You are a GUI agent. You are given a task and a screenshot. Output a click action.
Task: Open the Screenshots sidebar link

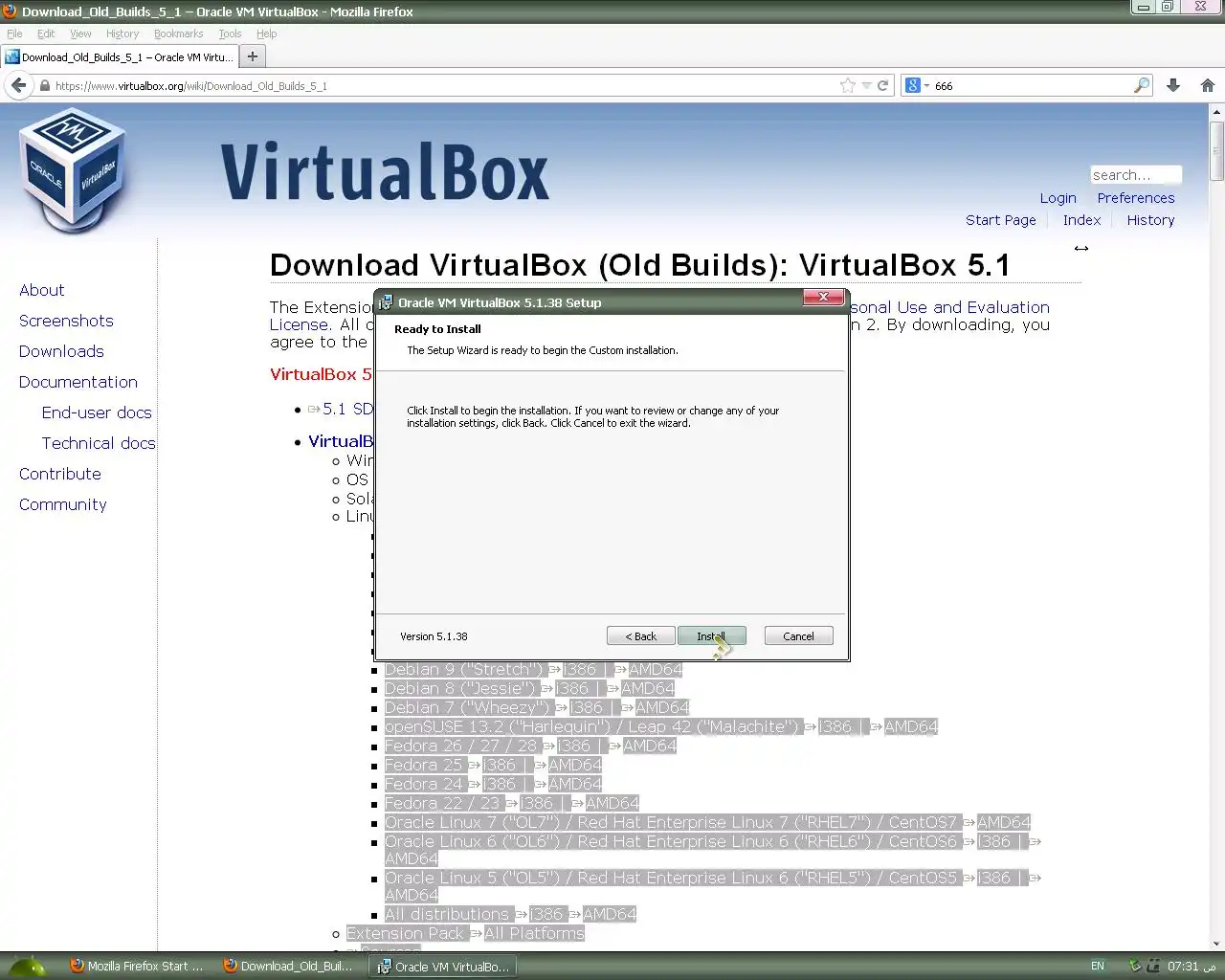66,321
